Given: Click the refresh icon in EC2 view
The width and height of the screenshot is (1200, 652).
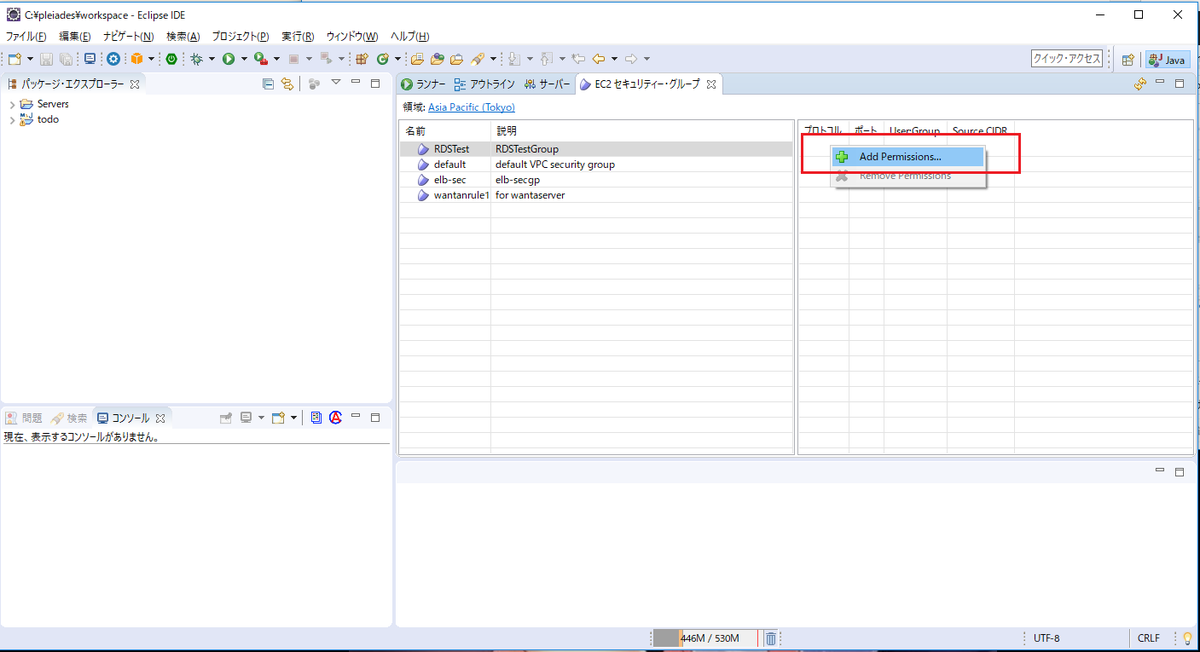Looking at the screenshot, I should pyautogui.click(x=1140, y=84).
